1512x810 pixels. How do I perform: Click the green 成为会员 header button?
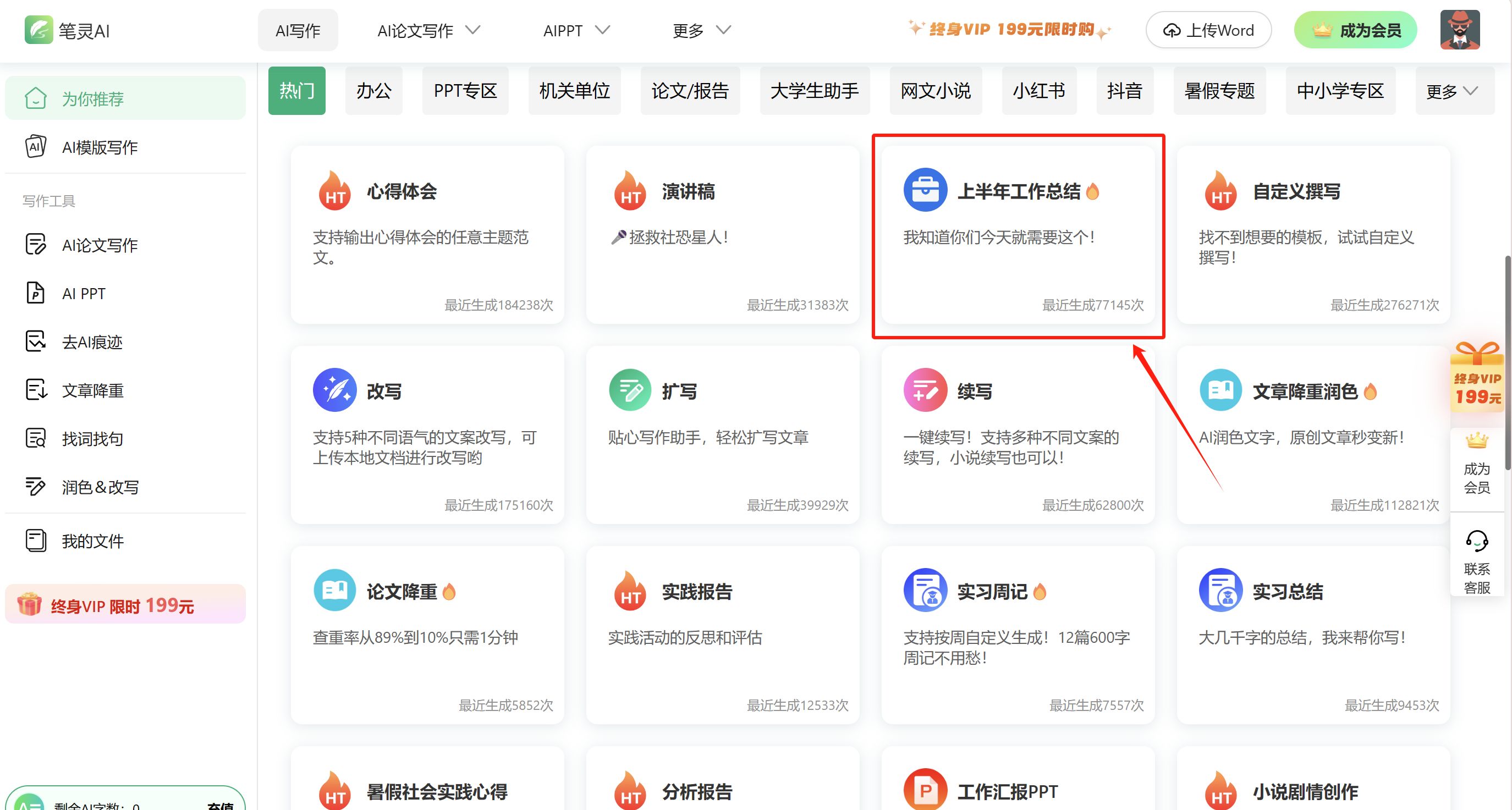1355,30
